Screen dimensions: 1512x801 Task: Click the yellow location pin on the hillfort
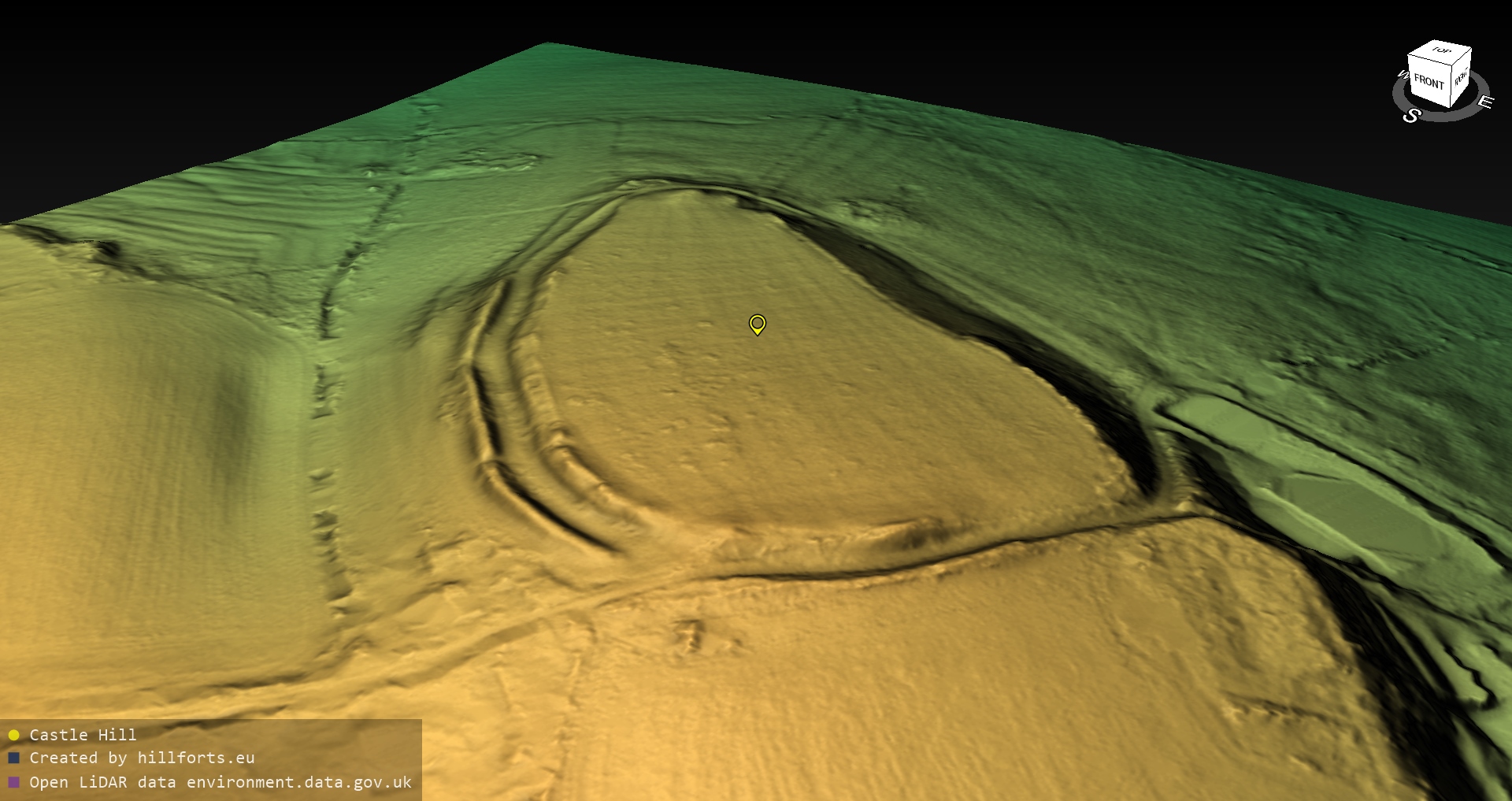click(x=757, y=324)
